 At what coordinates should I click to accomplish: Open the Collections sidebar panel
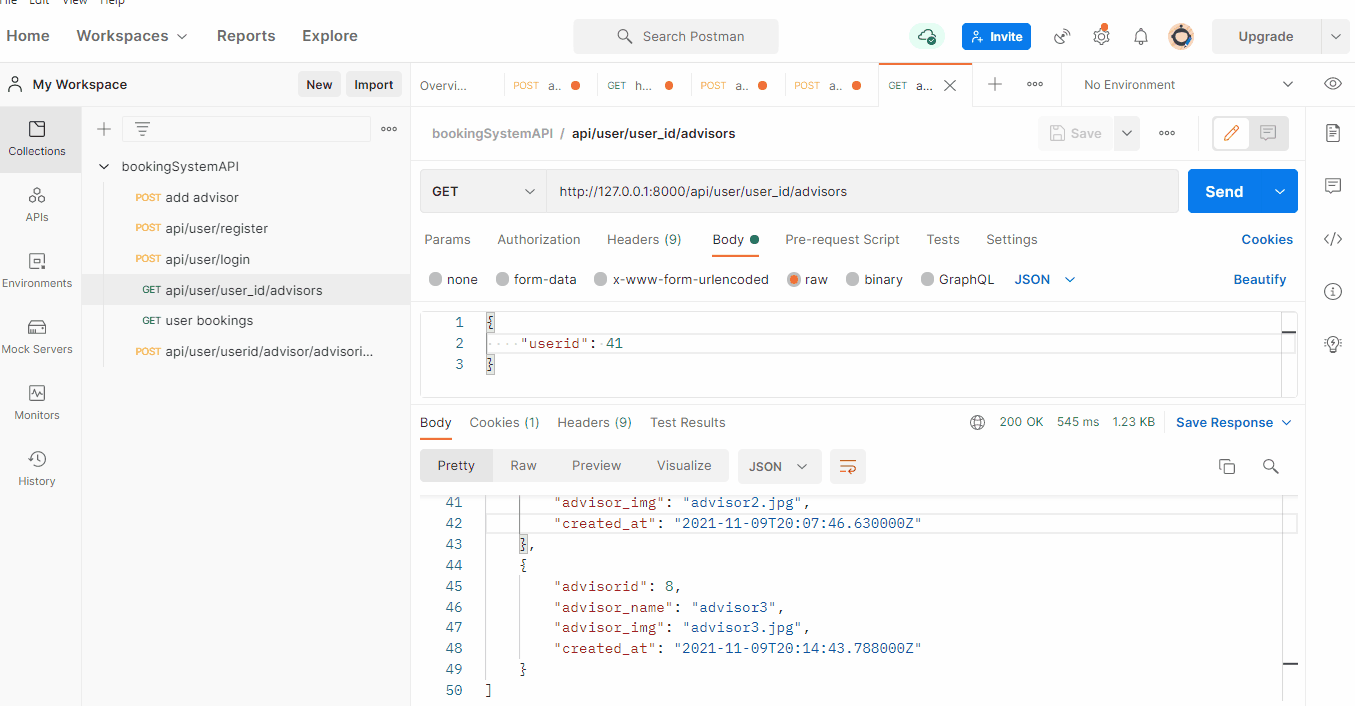(37, 139)
